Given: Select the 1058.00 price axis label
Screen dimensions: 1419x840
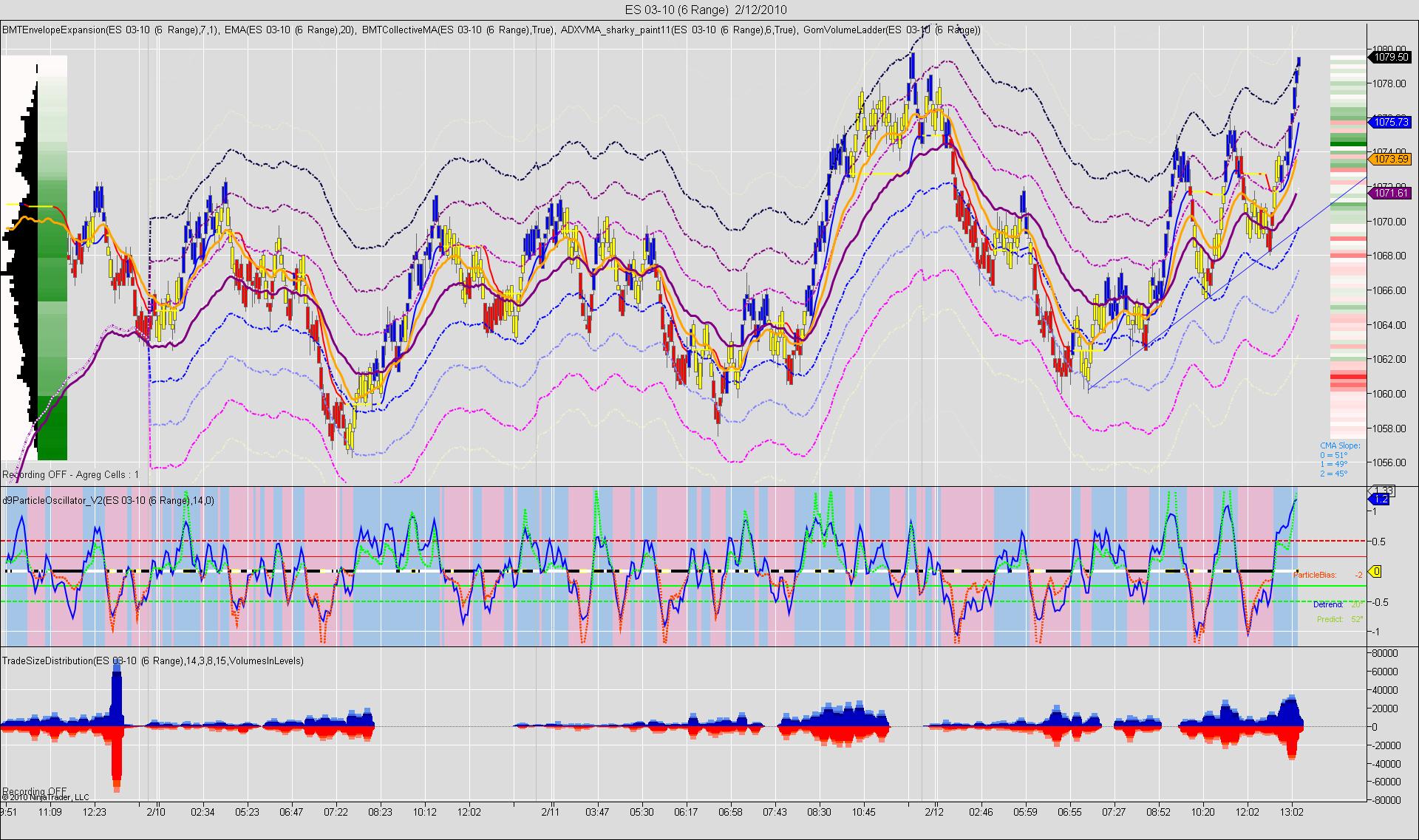Looking at the screenshot, I should tap(1390, 428).
